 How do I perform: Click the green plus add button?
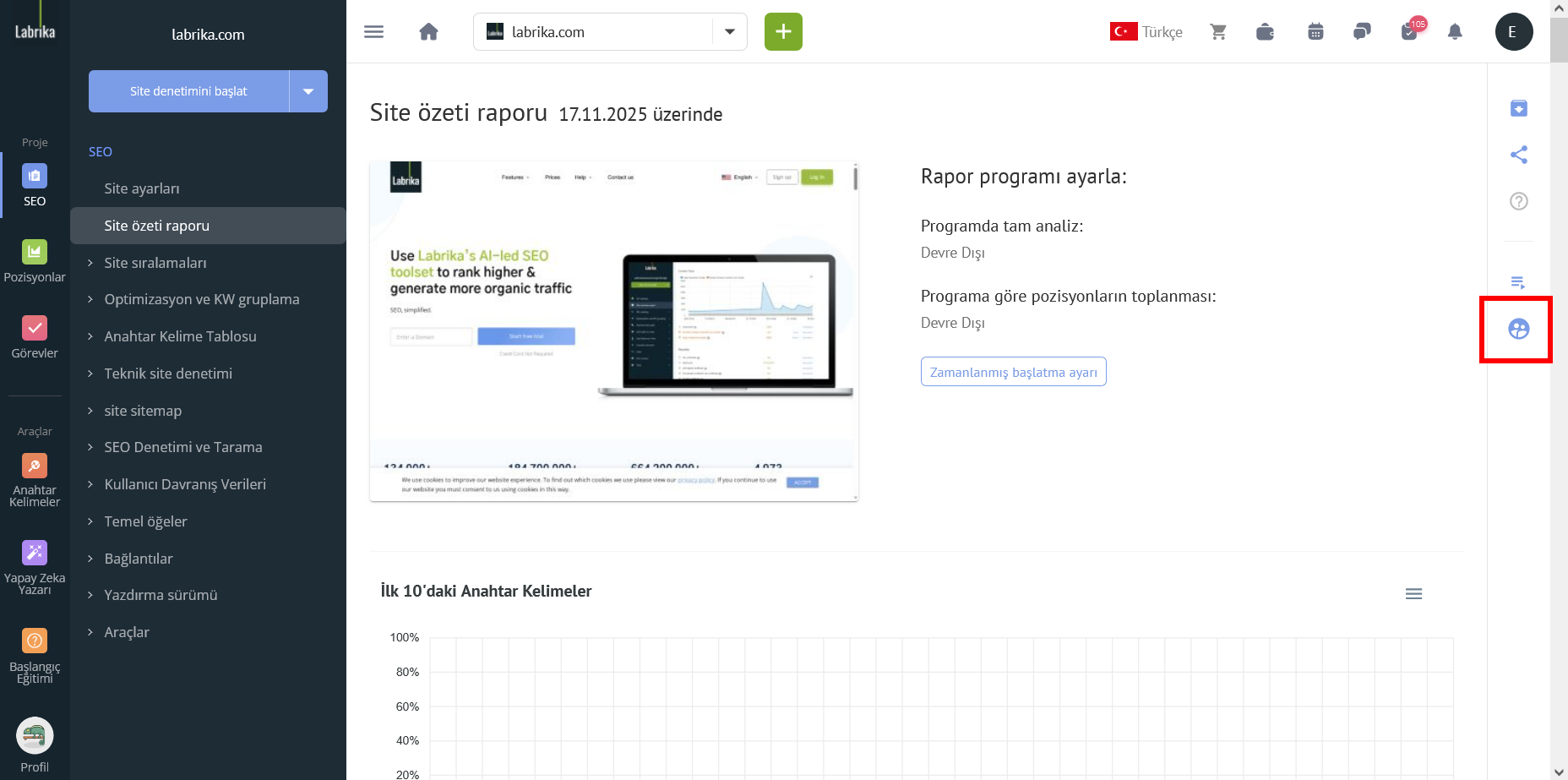[x=783, y=32]
